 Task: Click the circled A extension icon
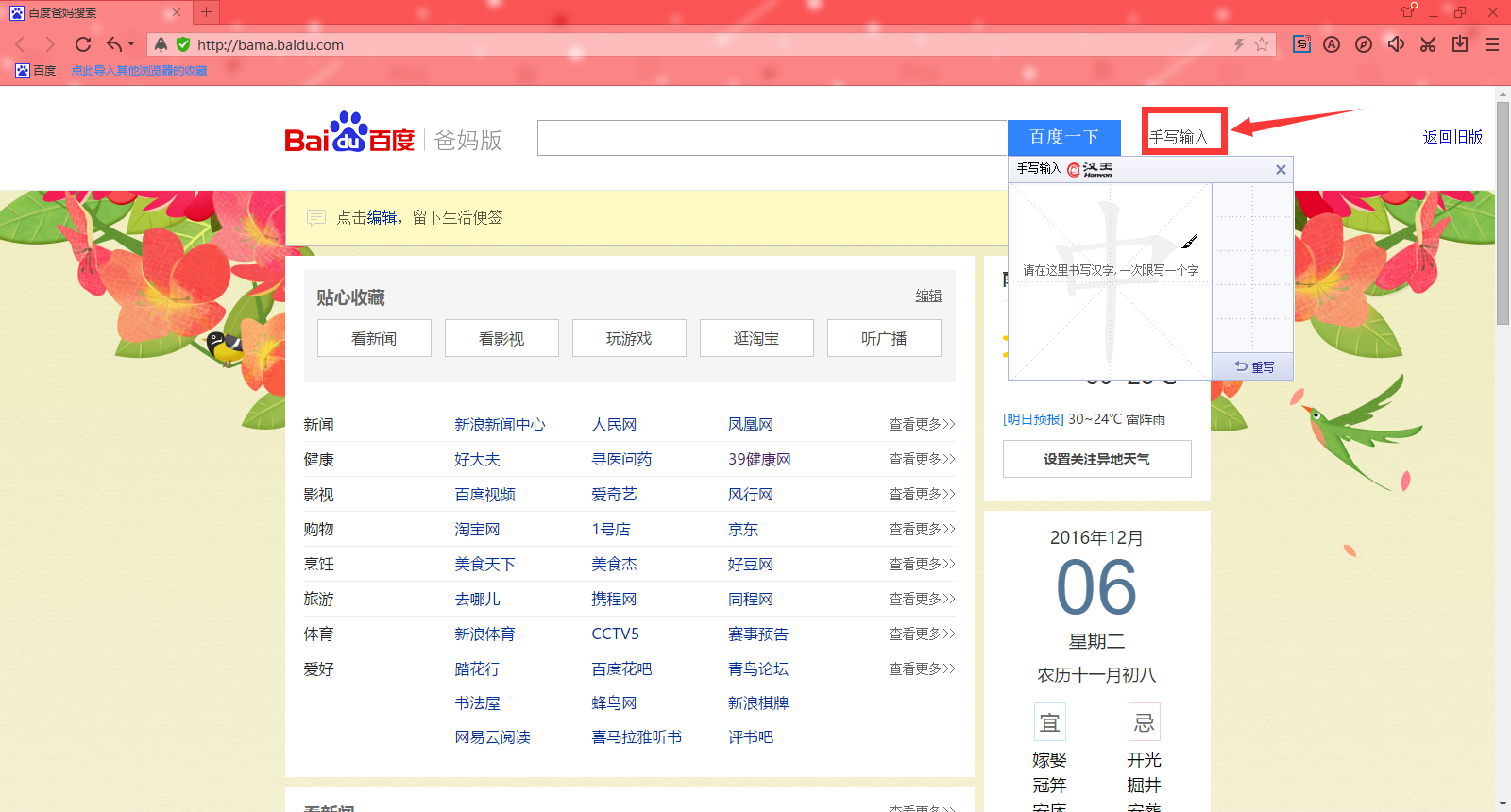coord(1332,44)
